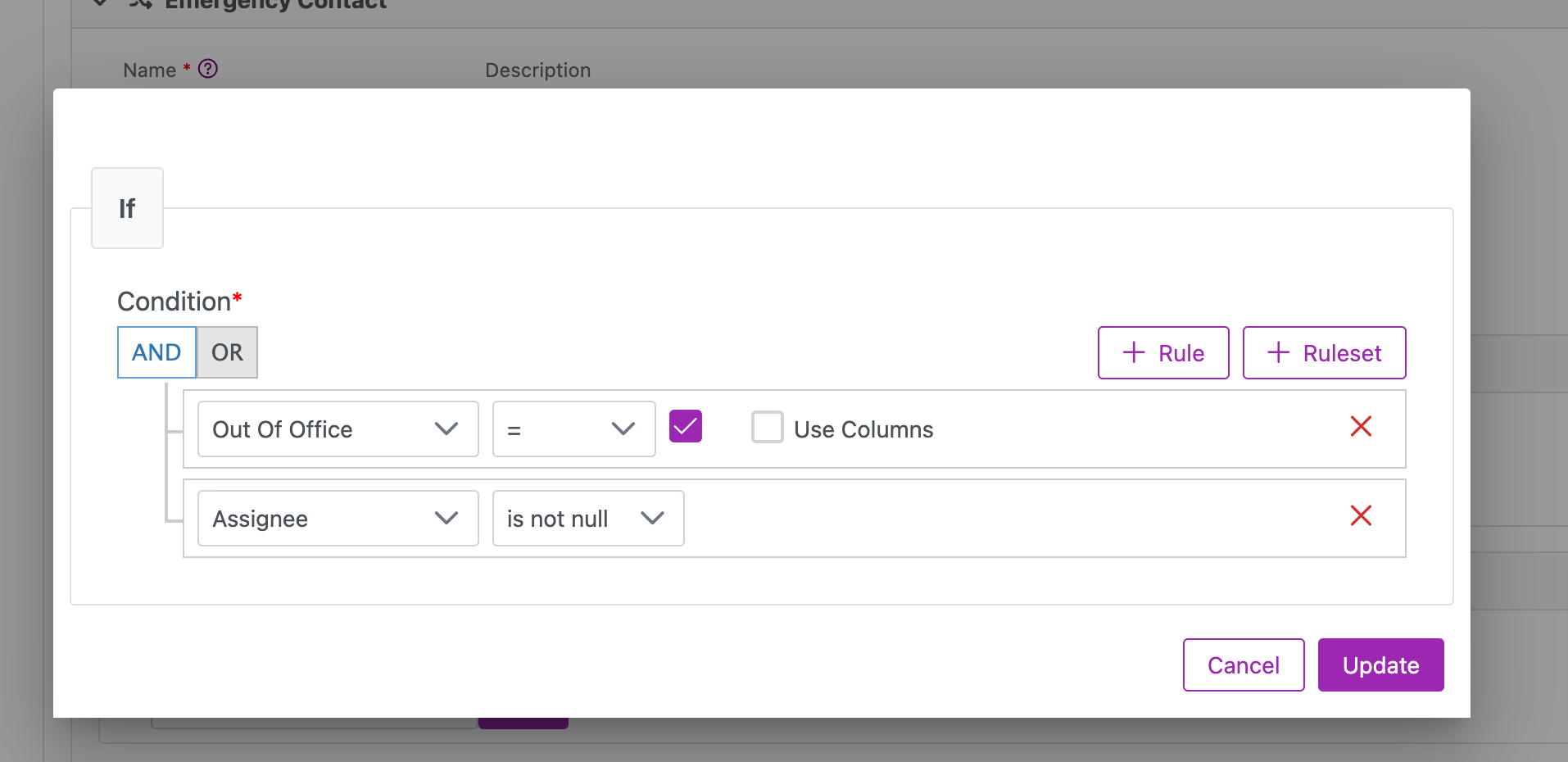Uncheck the Out Of Office value checkbox
This screenshot has width=1568, height=762.
pyautogui.click(x=686, y=426)
